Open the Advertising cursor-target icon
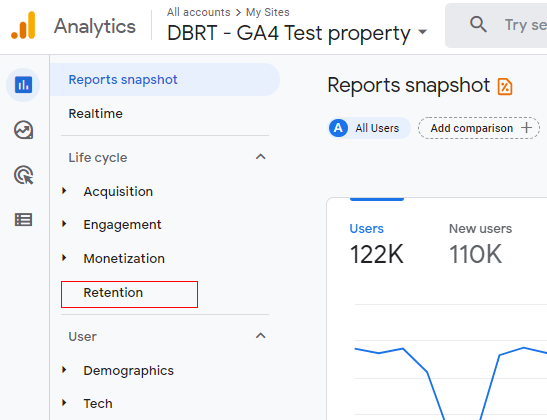The width and height of the screenshot is (547, 420). 23,175
